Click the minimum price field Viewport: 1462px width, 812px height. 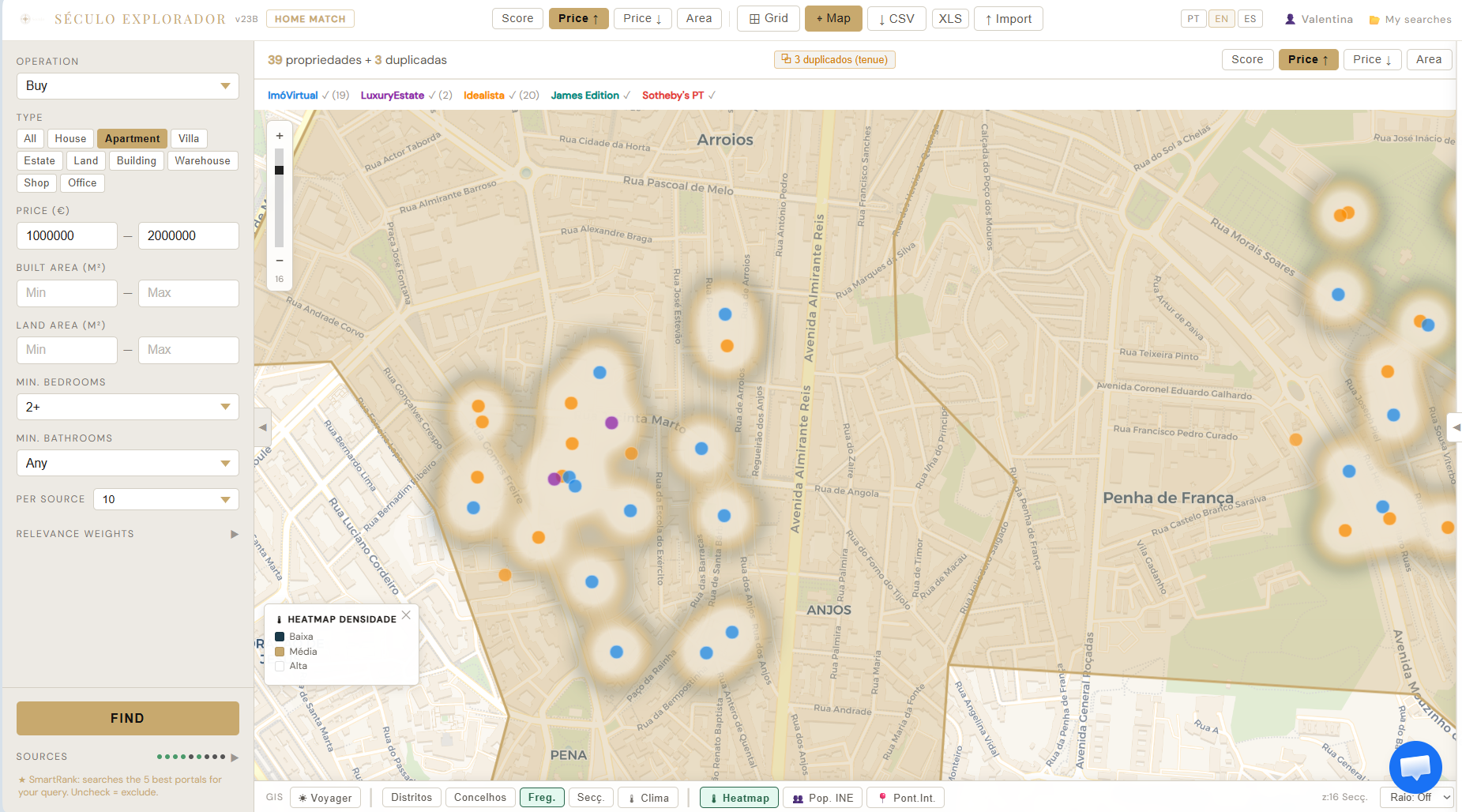pos(67,235)
